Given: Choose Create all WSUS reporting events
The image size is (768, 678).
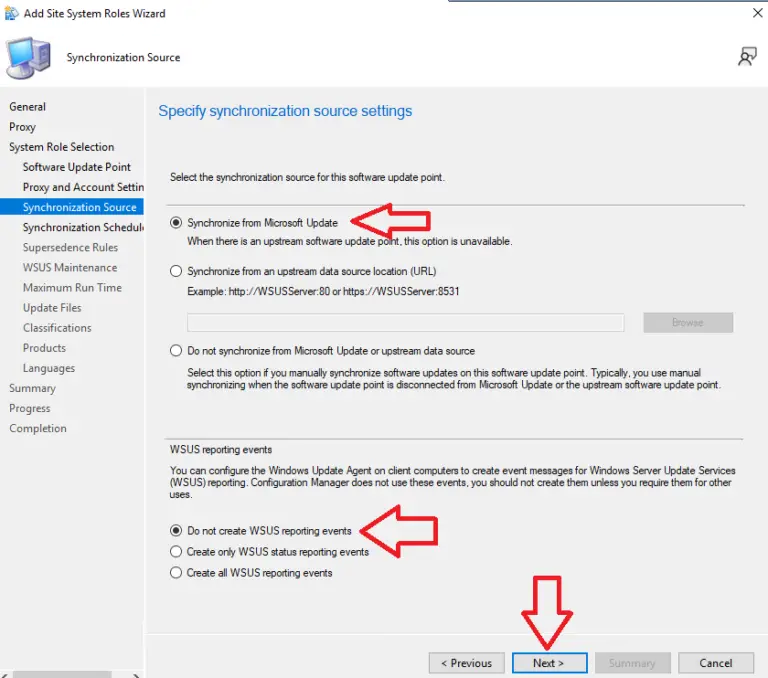Looking at the screenshot, I should [177, 573].
